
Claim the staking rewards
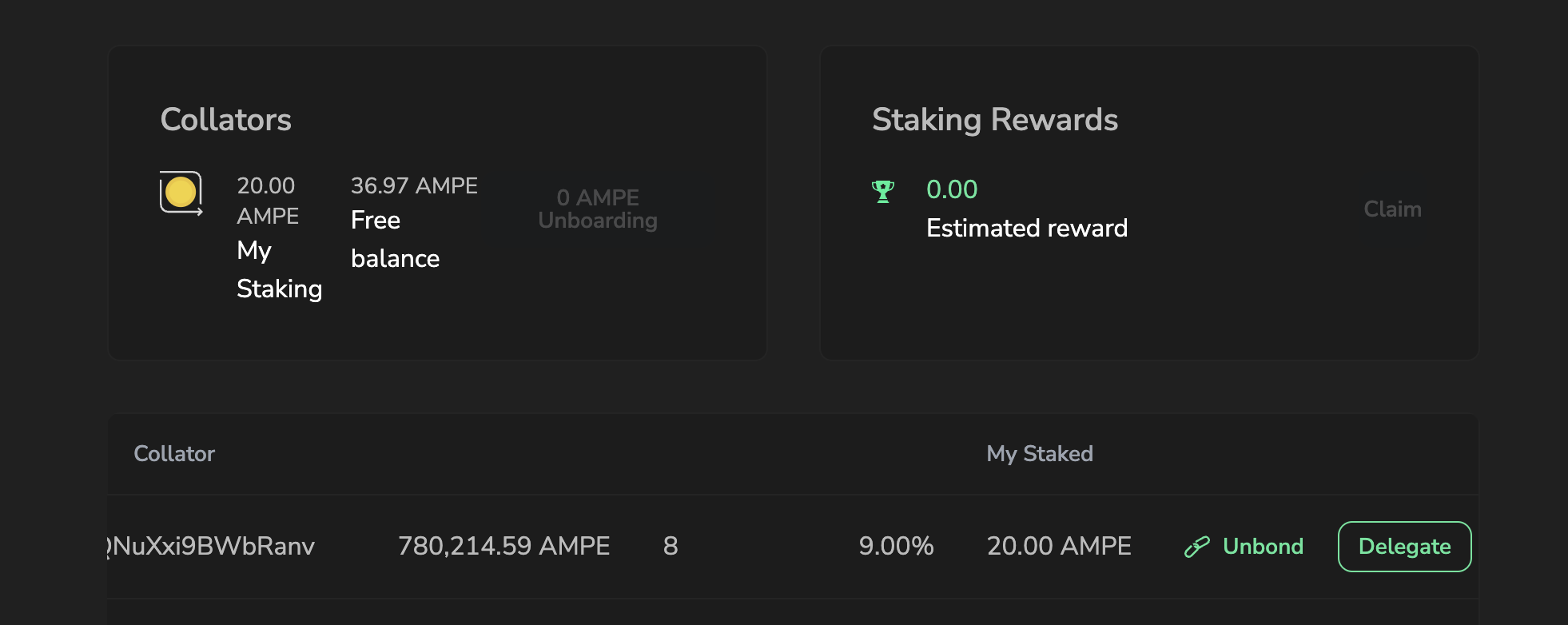click(1392, 209)
